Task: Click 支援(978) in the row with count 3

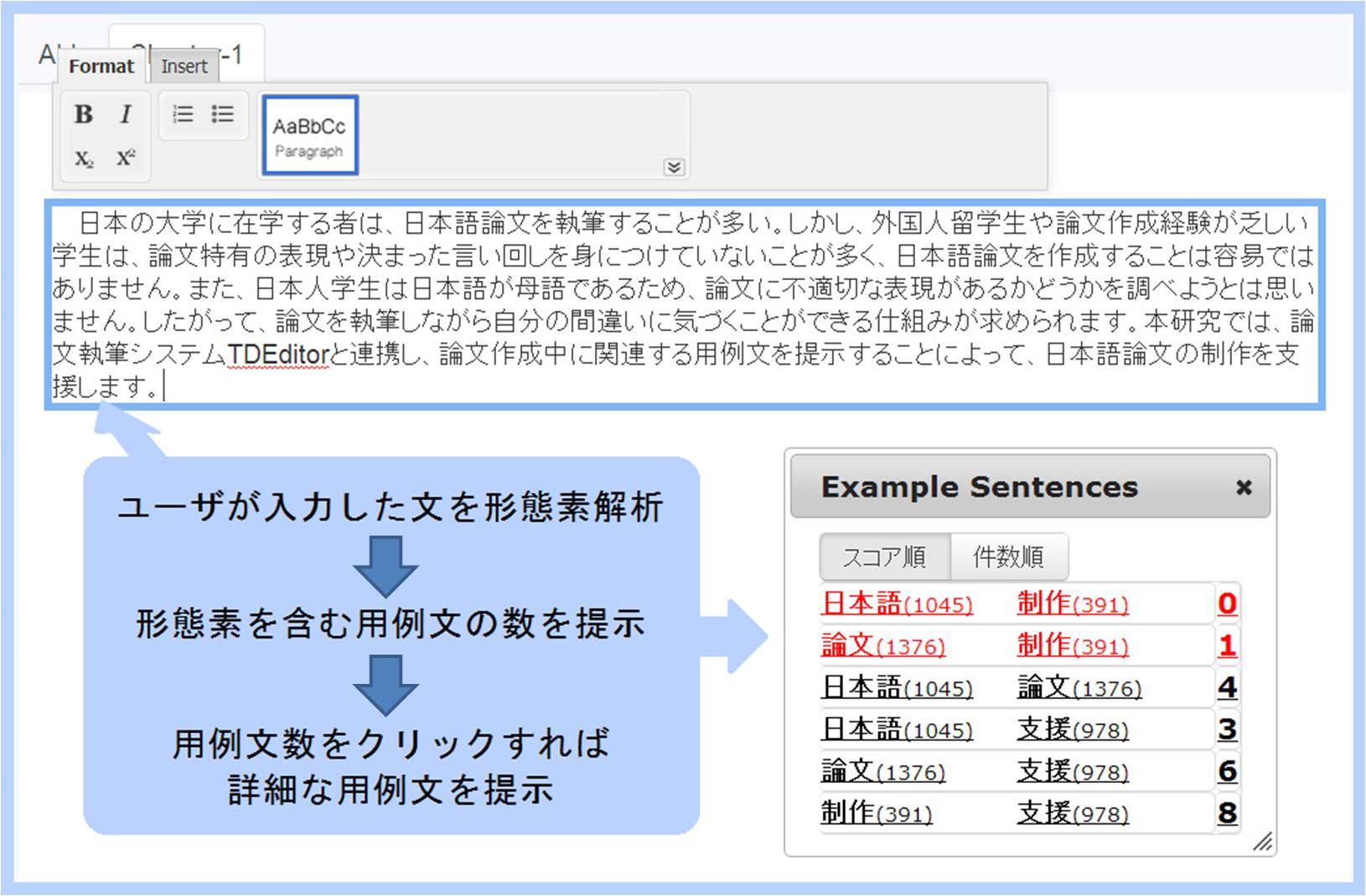Action: click(x=1073, y=729)
